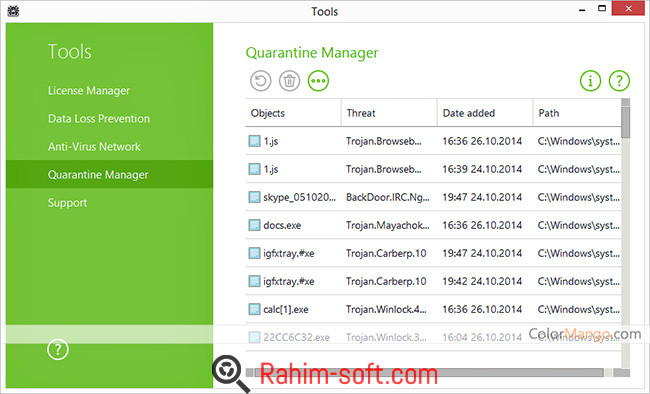The width and height of the screenshot is (650, 394).
Task: Click file icon of skype_051020 row
Action: 254,197
